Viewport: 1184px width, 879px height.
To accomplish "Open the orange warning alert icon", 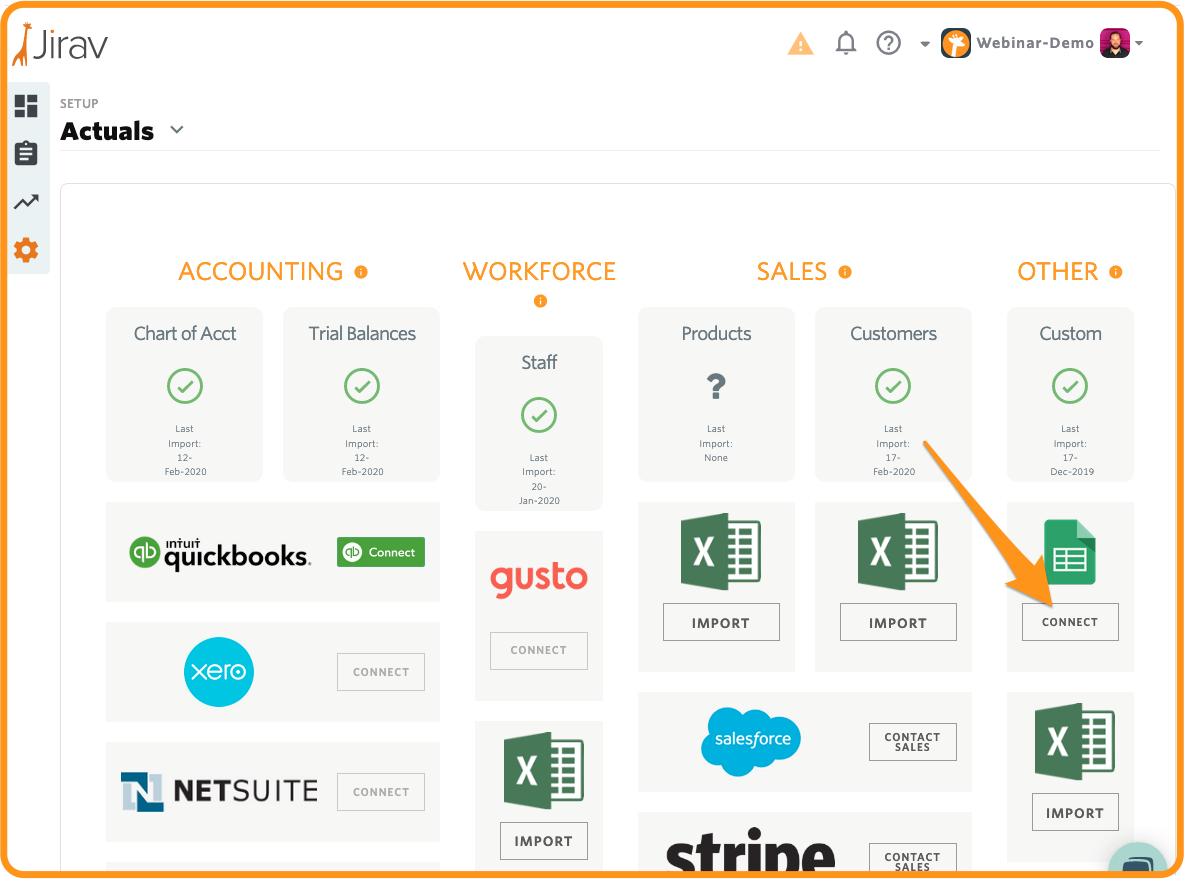I will pos(800,44).
